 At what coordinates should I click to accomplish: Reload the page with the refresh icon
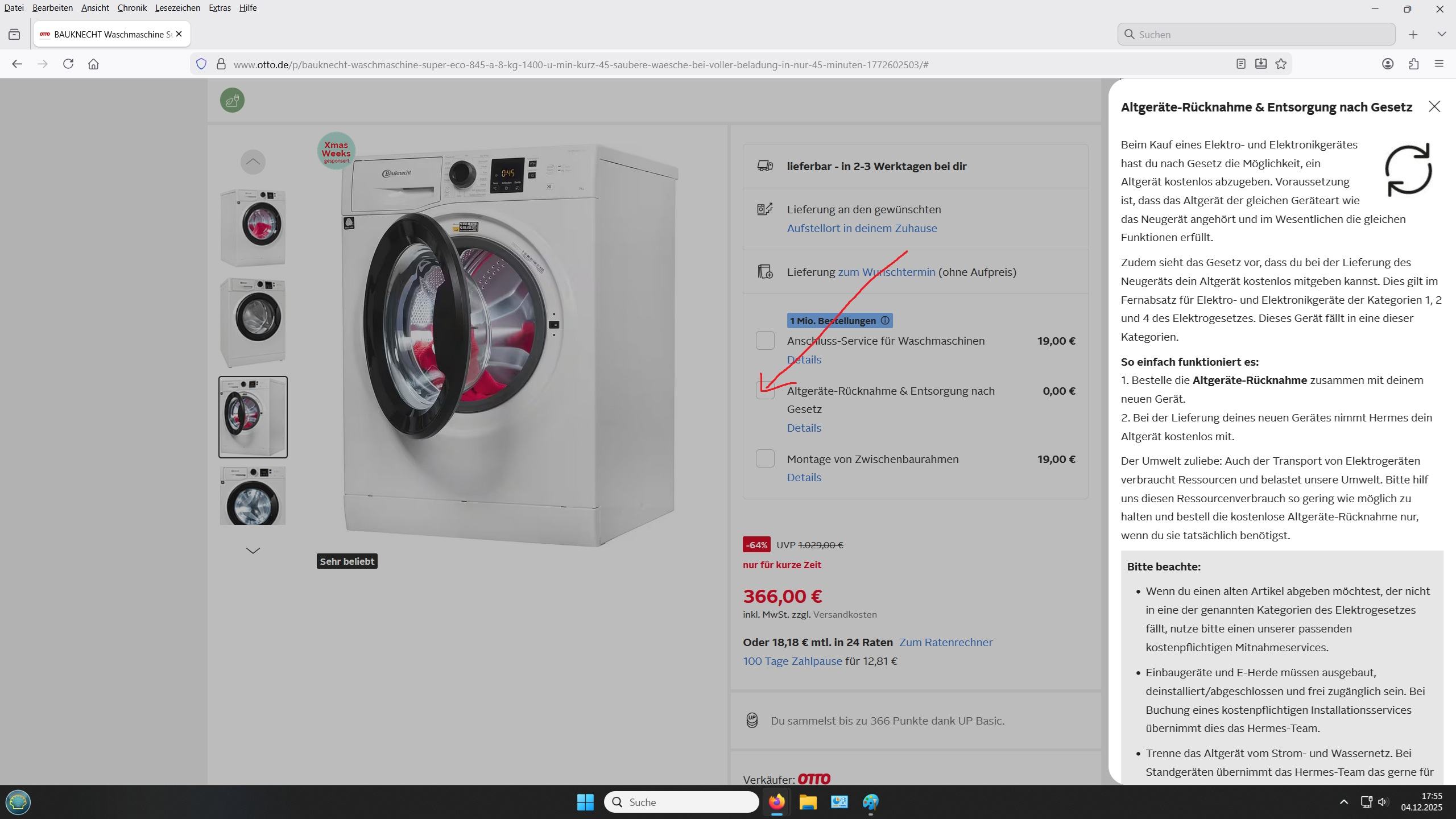click(68, 64)
